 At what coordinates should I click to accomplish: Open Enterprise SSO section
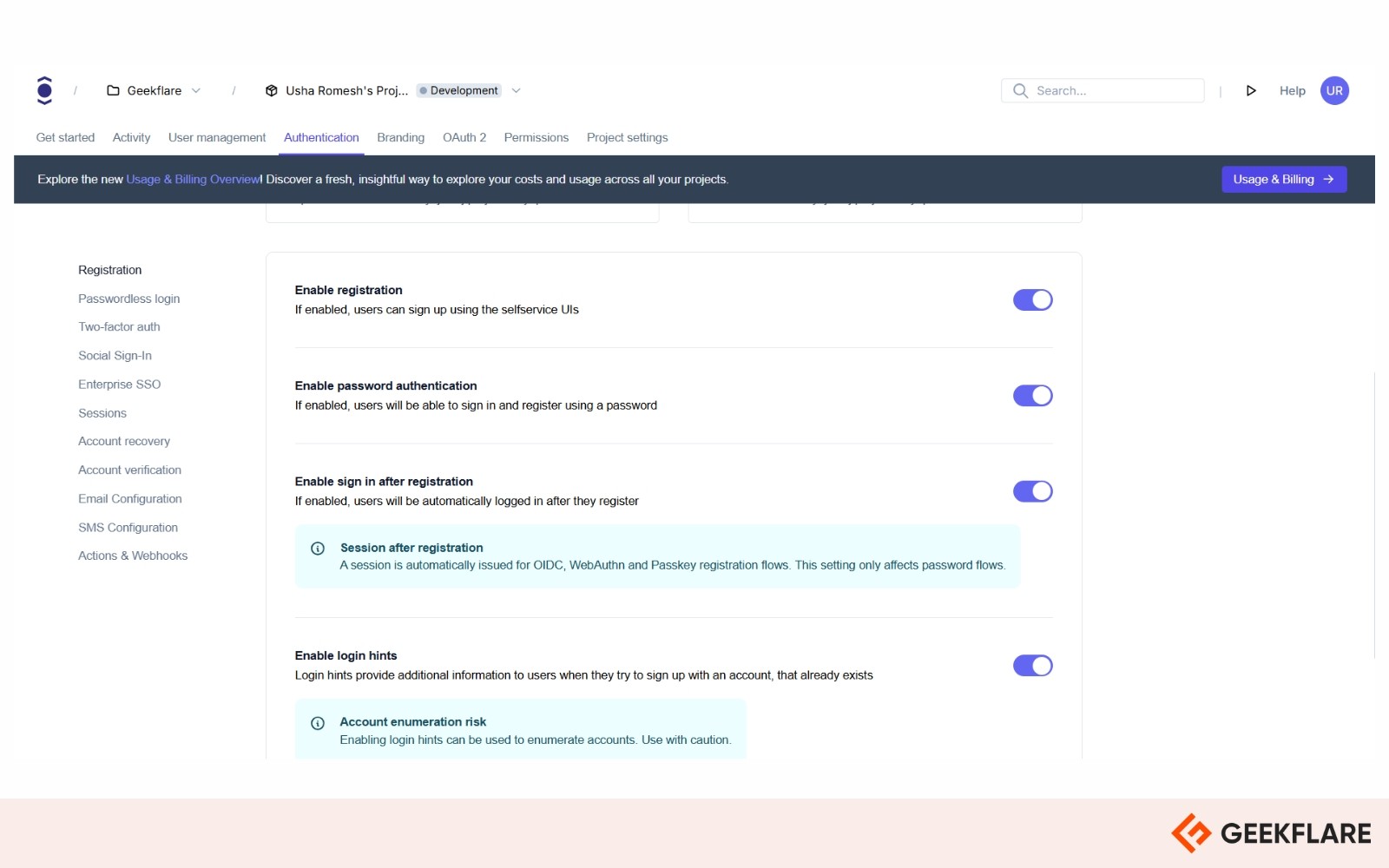[x=120, y=385]
